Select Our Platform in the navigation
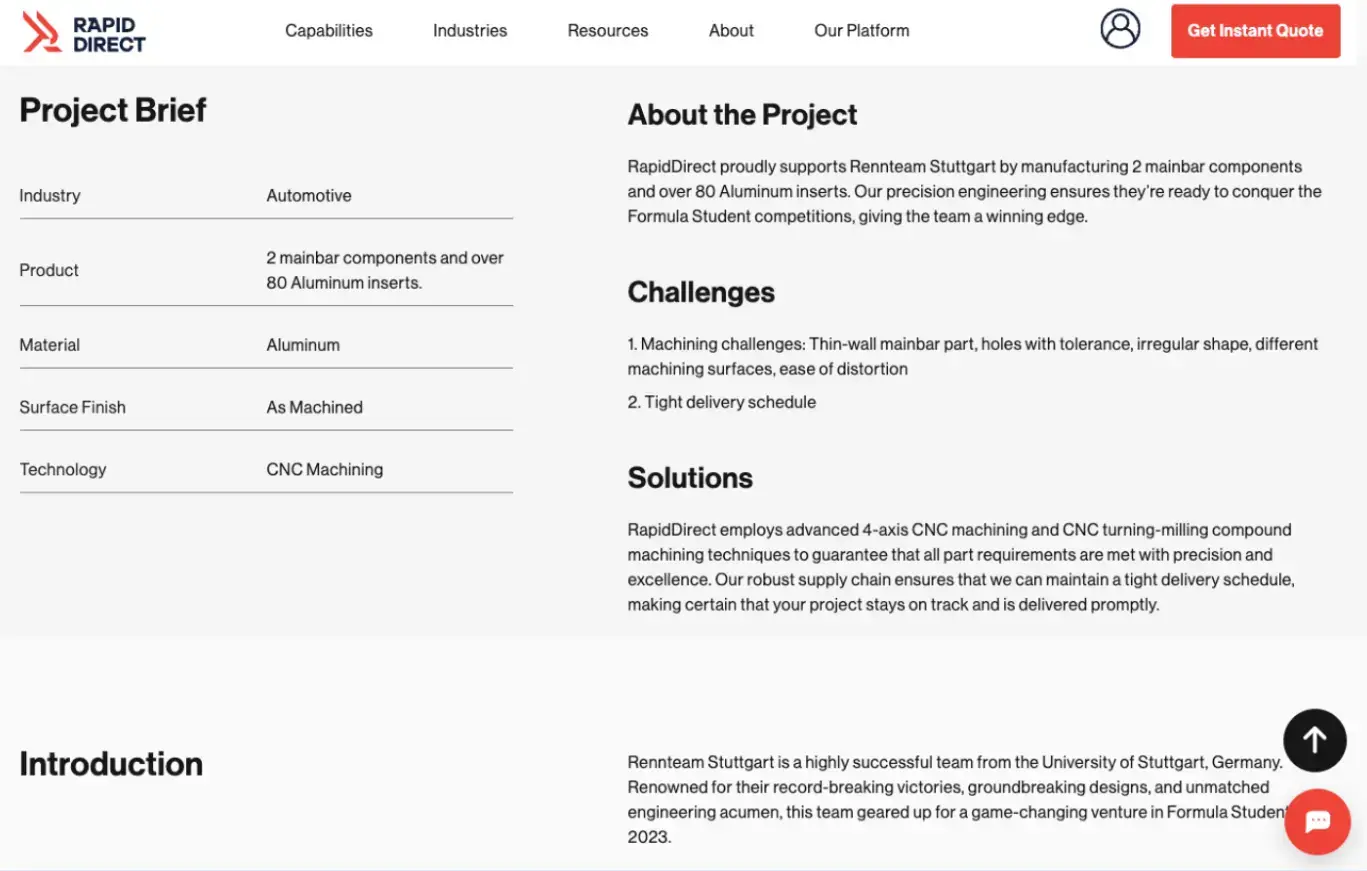This screenshot has height=871, width=1367. pyautogui.click(x=861, y=30)
